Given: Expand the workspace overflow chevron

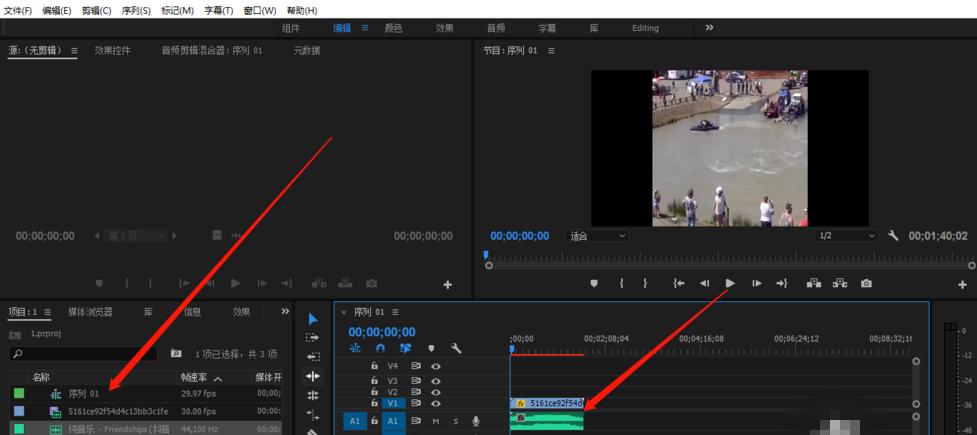Looking at the screenshot, I should (x=710, y=28).
